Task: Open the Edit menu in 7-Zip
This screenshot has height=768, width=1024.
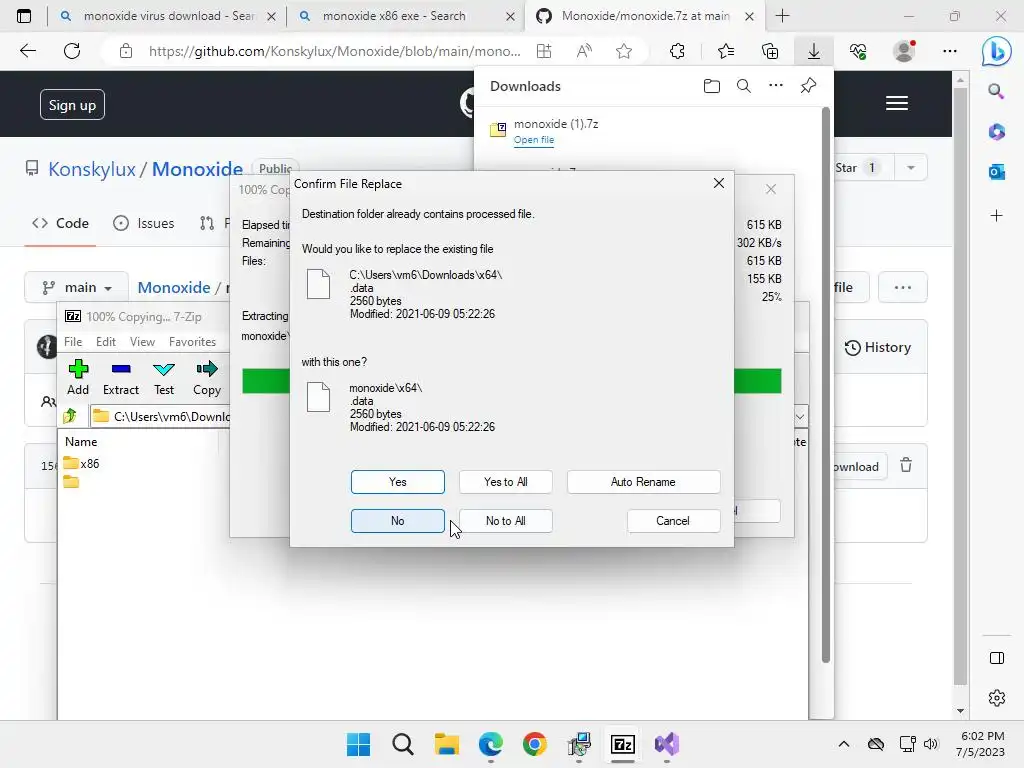Action: pyautogui.click(x=106, y=342)
